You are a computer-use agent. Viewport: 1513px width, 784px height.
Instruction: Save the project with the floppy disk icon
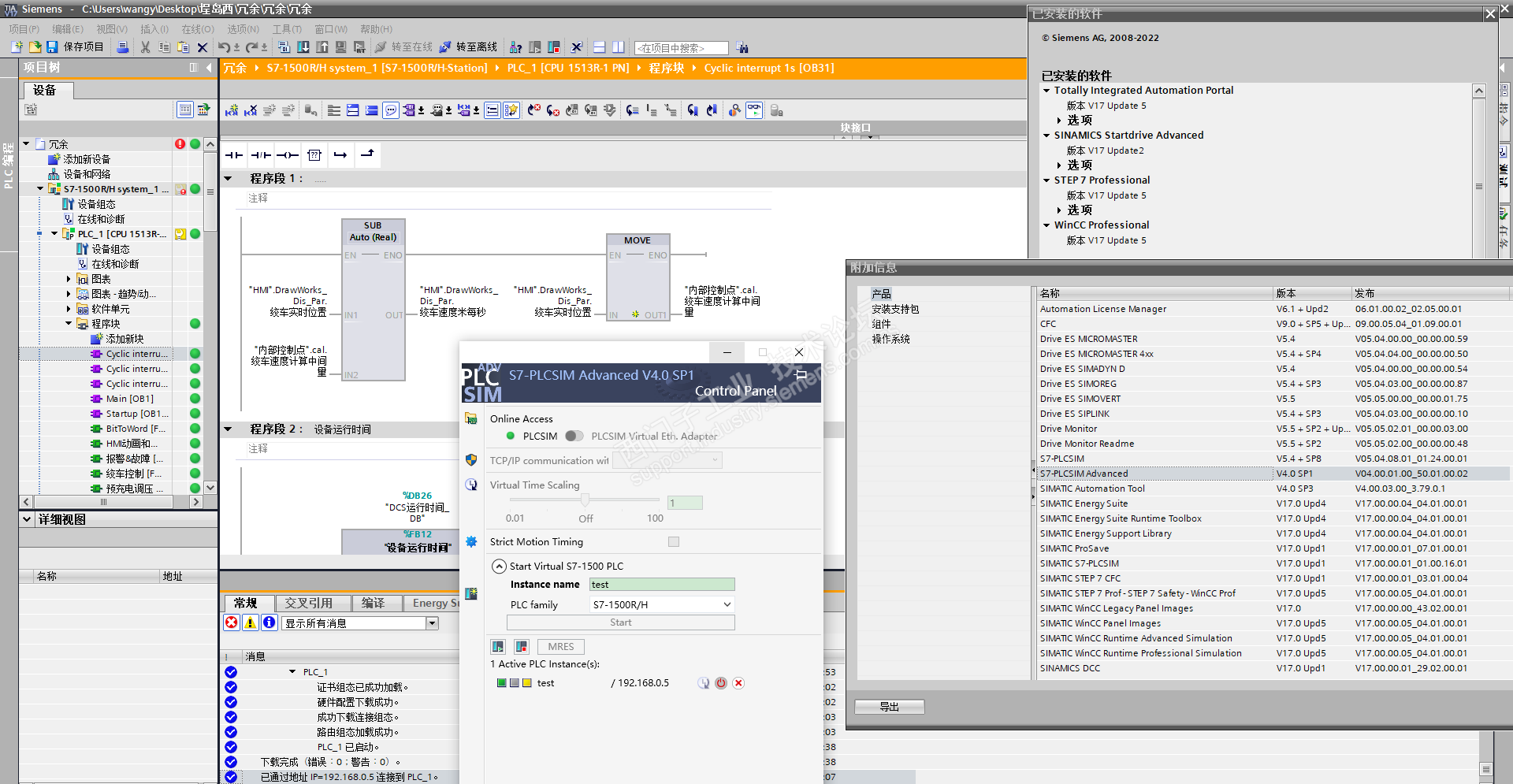click(x=52, y=47)
